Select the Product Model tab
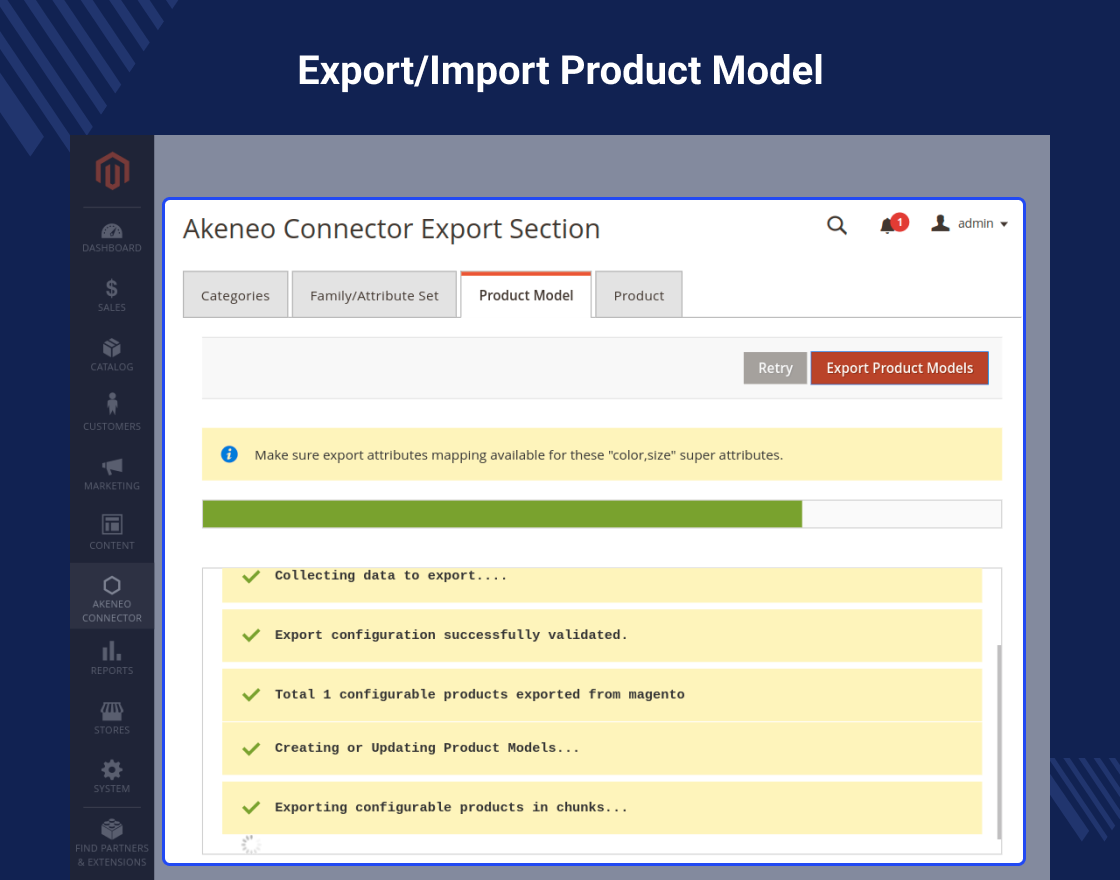Viewport: 1120px width, 880px height. pos(526,295)
